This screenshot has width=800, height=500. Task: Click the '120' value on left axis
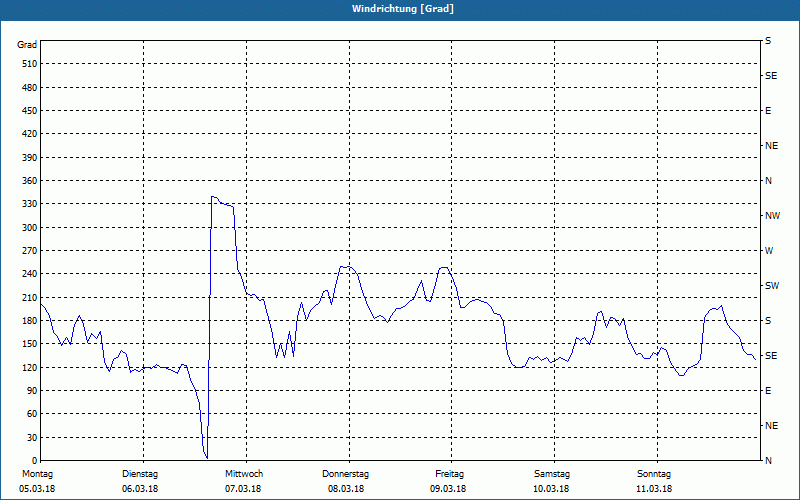tap(31, 367)
